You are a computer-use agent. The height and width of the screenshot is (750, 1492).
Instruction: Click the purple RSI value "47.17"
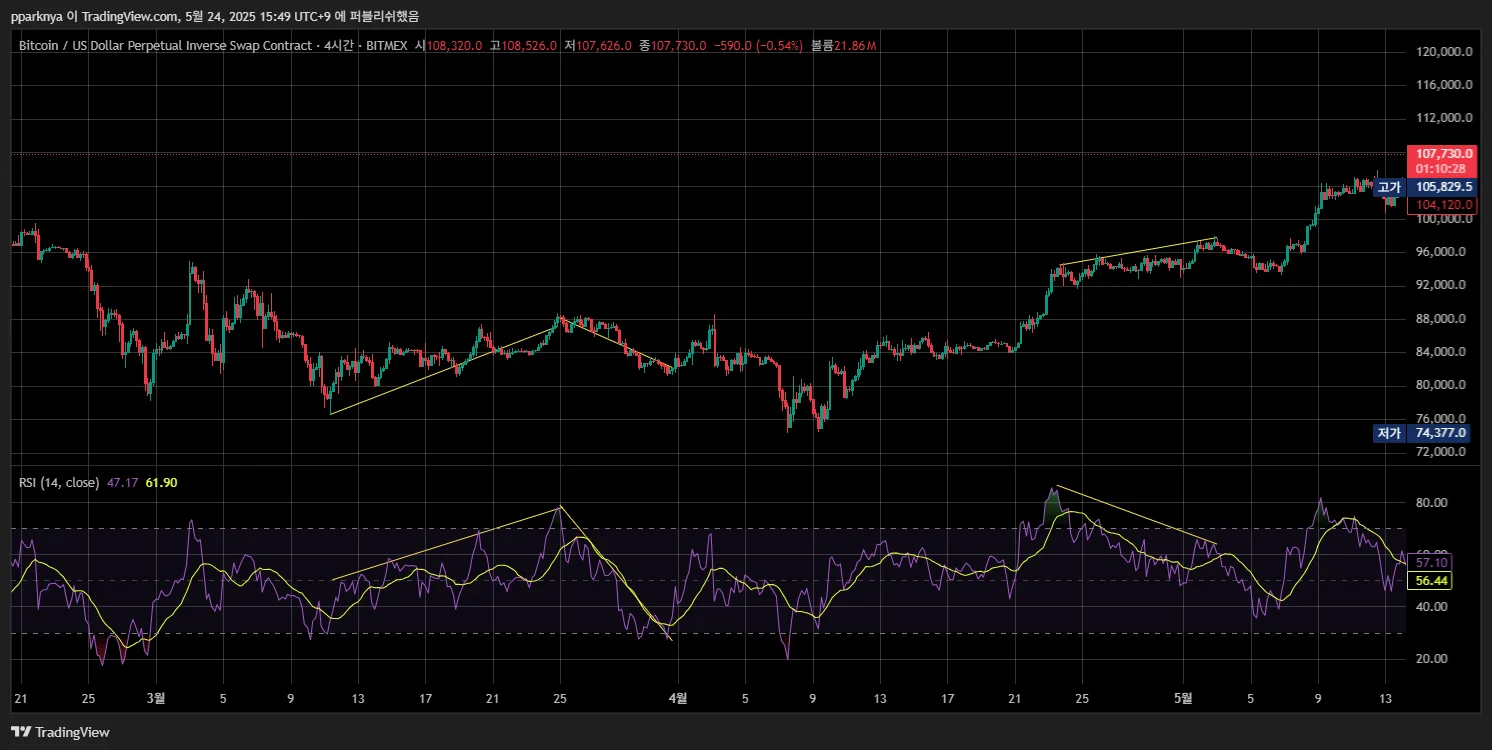tap(122, 483)
